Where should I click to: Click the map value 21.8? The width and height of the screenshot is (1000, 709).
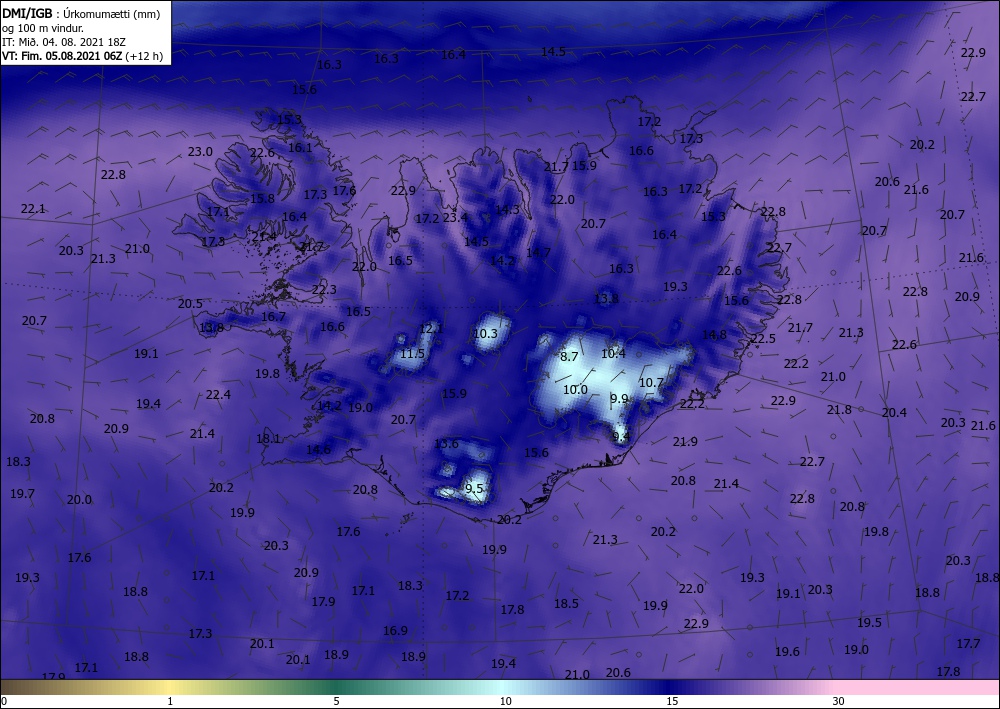839,410
